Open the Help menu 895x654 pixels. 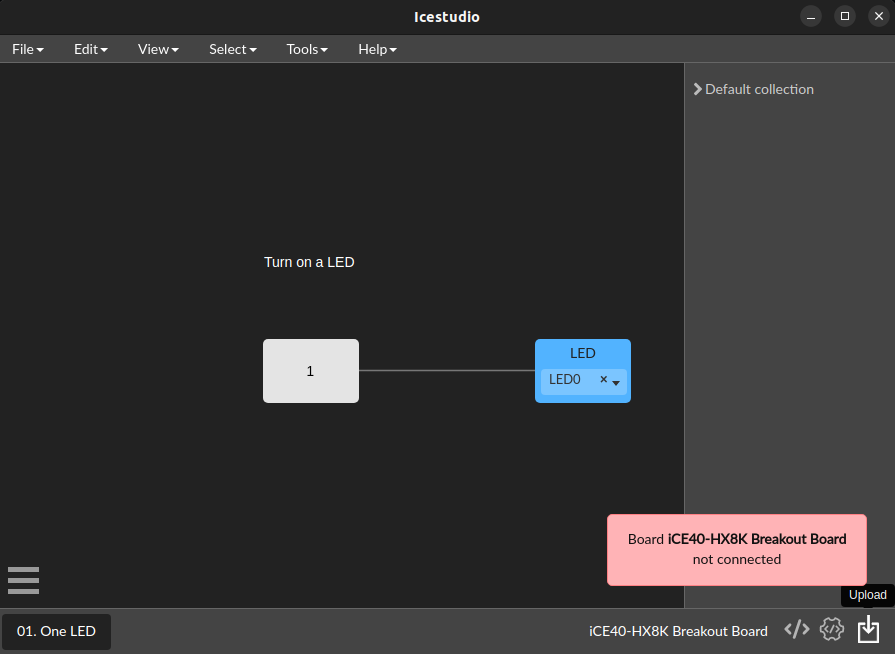(377, 49)
